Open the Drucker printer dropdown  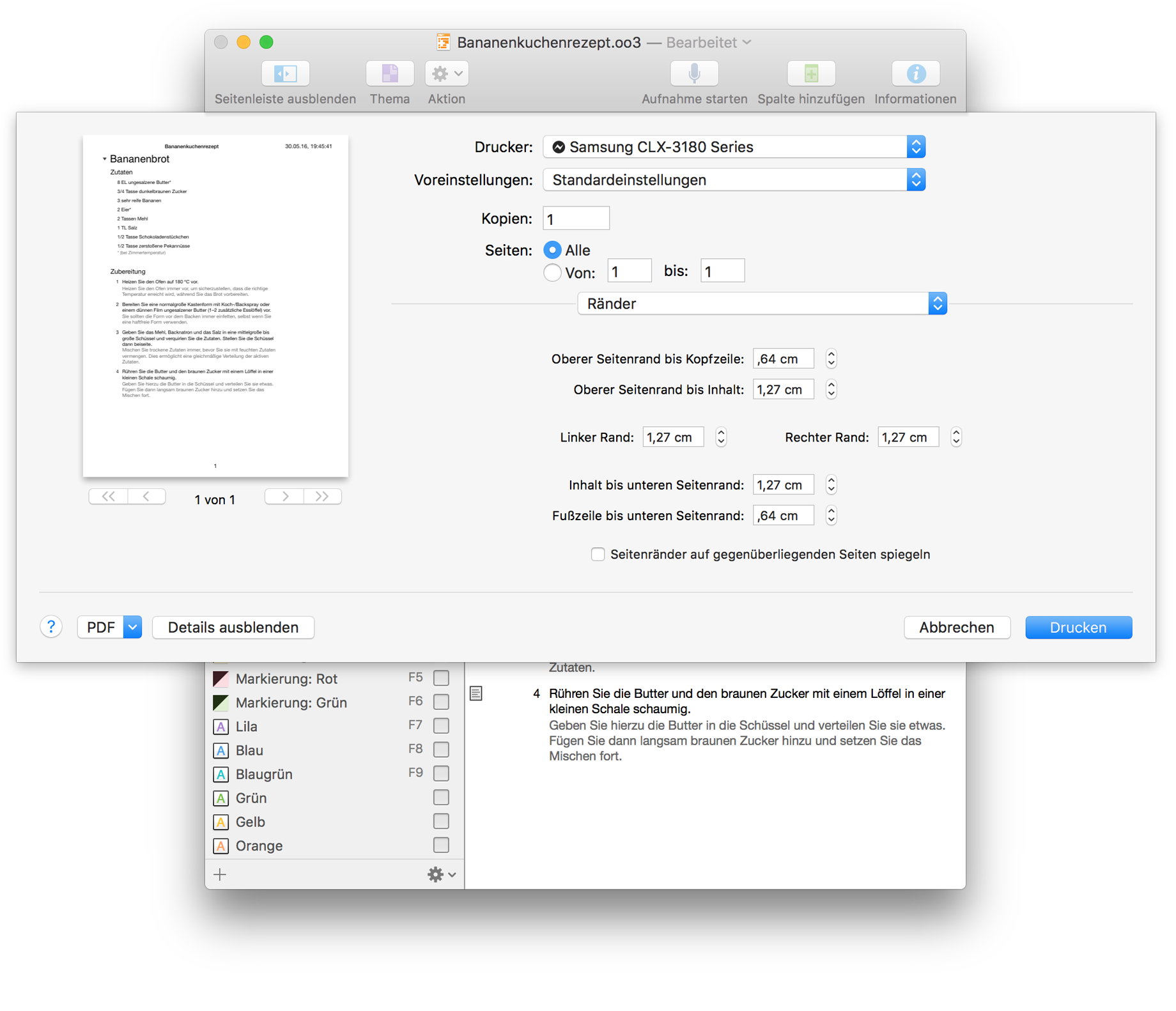(734, 147)
